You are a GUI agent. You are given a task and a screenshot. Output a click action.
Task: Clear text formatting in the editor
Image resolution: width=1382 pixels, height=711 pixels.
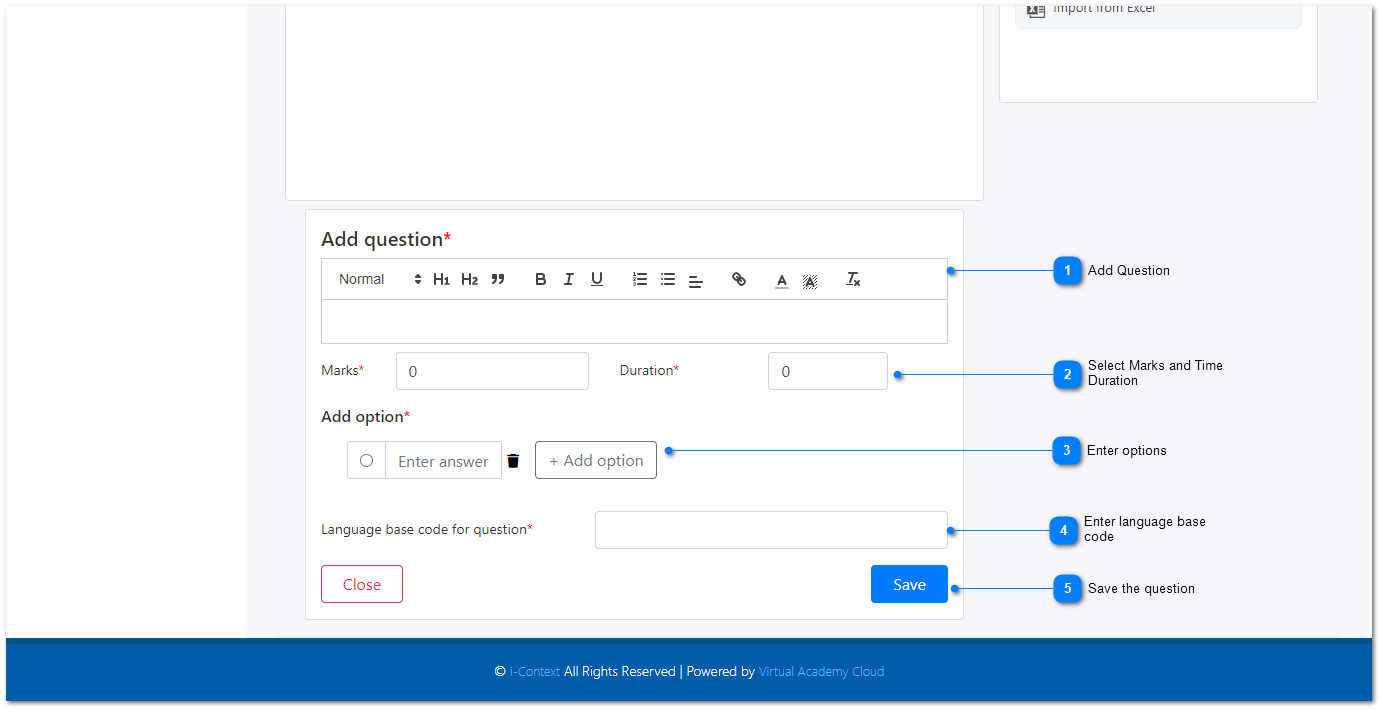click(853, 280)
